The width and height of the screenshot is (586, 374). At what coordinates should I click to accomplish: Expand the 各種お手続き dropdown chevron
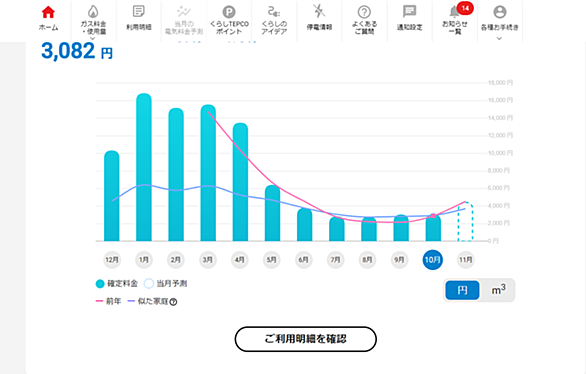coord(499,38)
